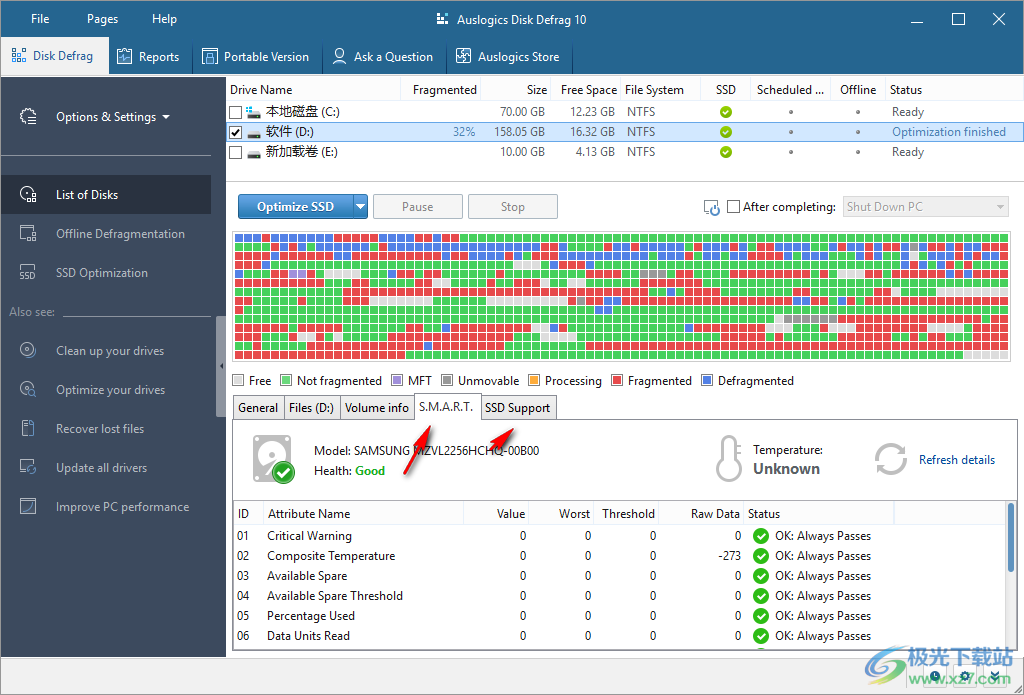Uncheck the 软件 (D:) drive checkbox
This screenshot has height=695, width=1024.
pos(236,133)
